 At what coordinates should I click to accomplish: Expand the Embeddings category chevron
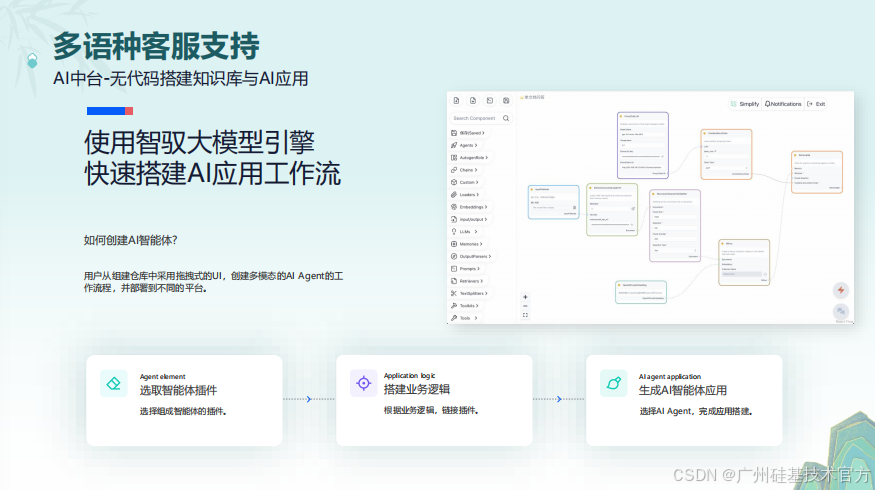[486, 207]
